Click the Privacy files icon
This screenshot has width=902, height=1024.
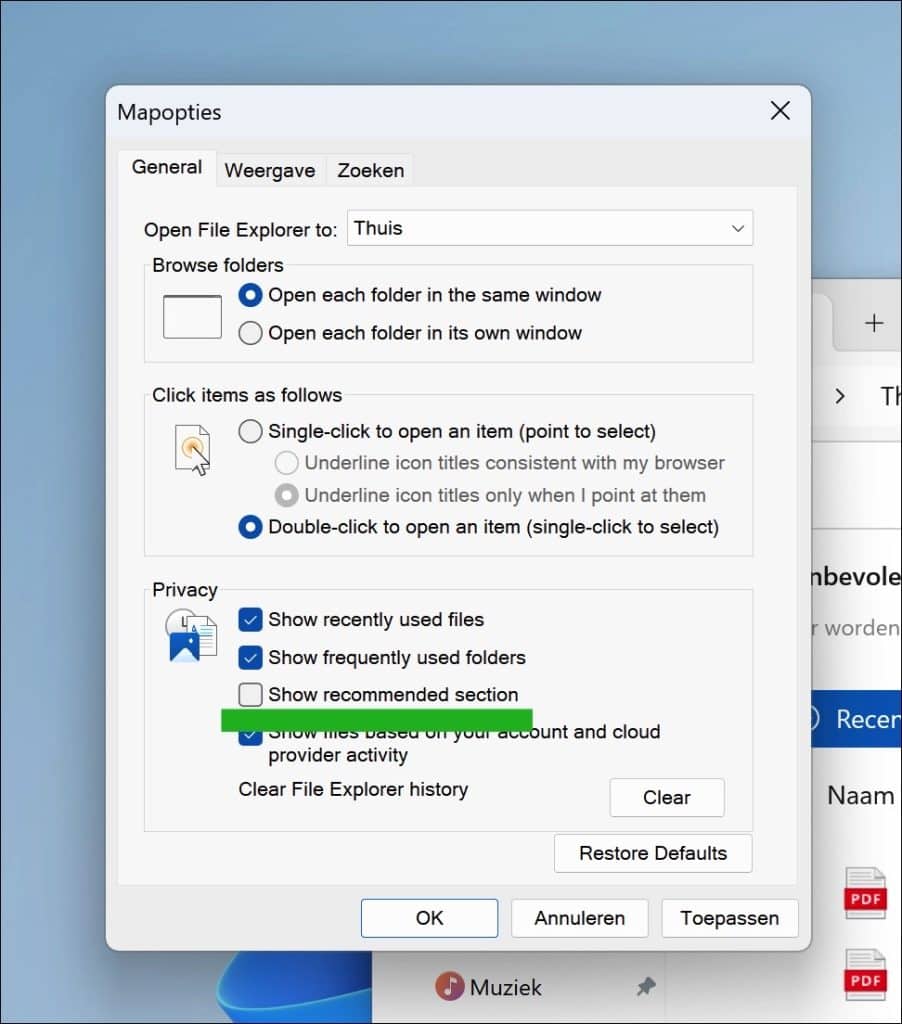point(191,636)
